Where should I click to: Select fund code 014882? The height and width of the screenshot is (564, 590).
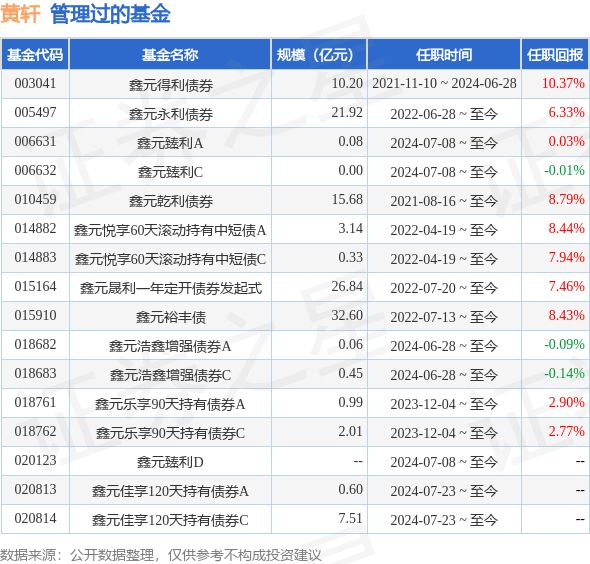(35, 228)
